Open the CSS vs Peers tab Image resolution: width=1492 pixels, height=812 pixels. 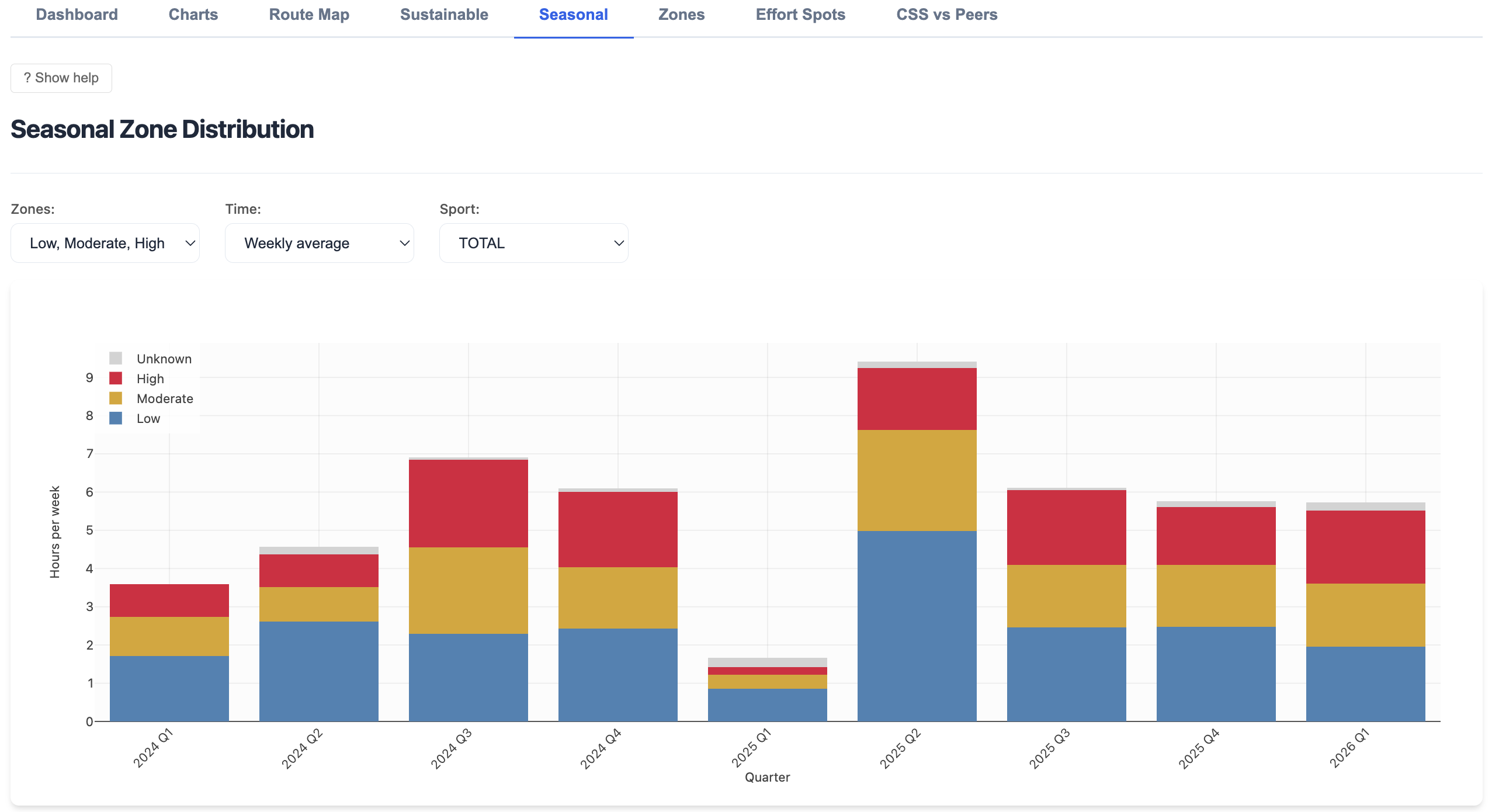946,15
